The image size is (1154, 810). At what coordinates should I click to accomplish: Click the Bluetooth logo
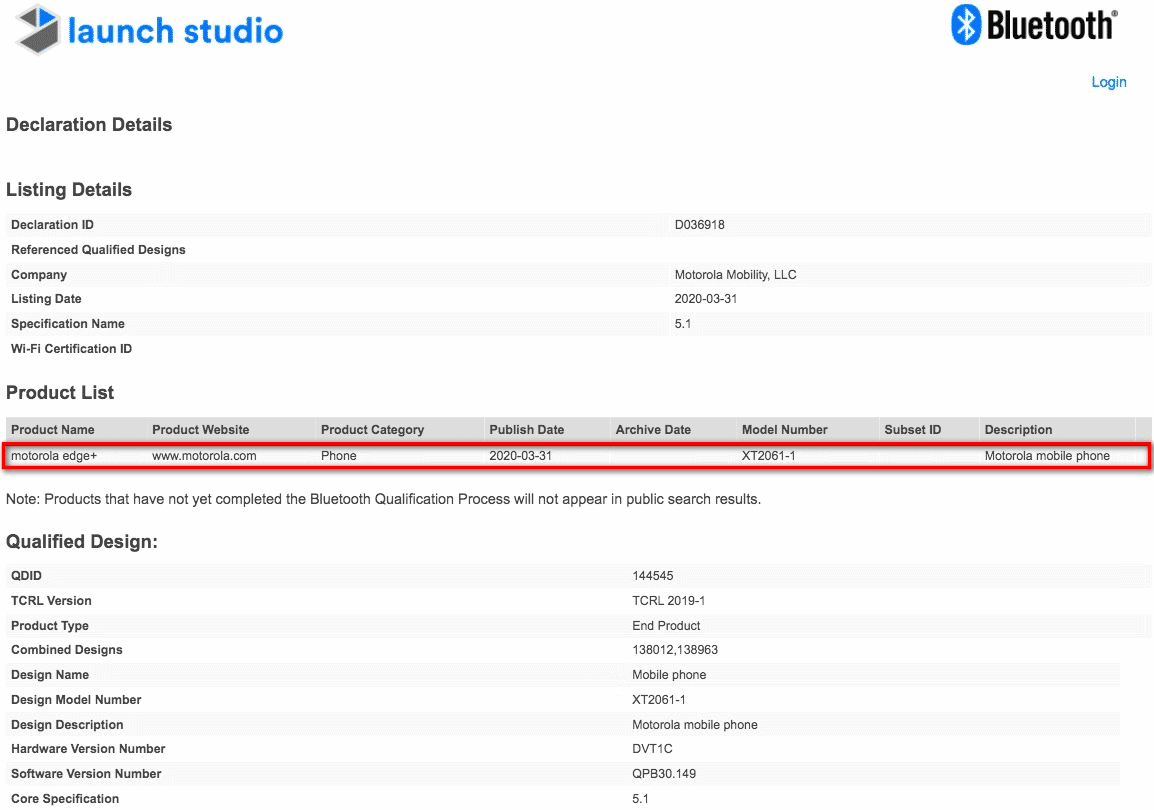pyautogui.click(x=1034, y=25)
